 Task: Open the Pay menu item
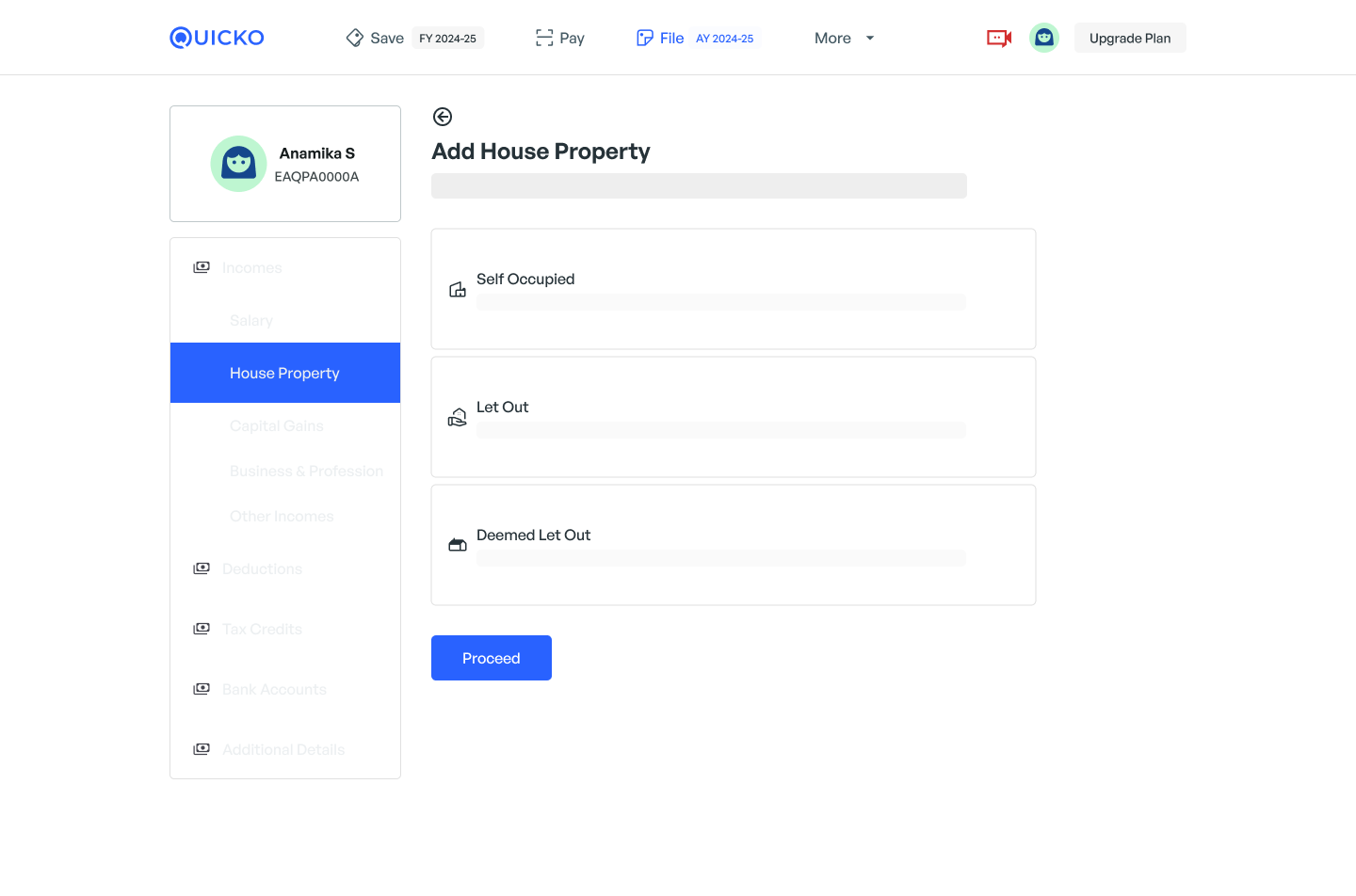tap(560, 38)
